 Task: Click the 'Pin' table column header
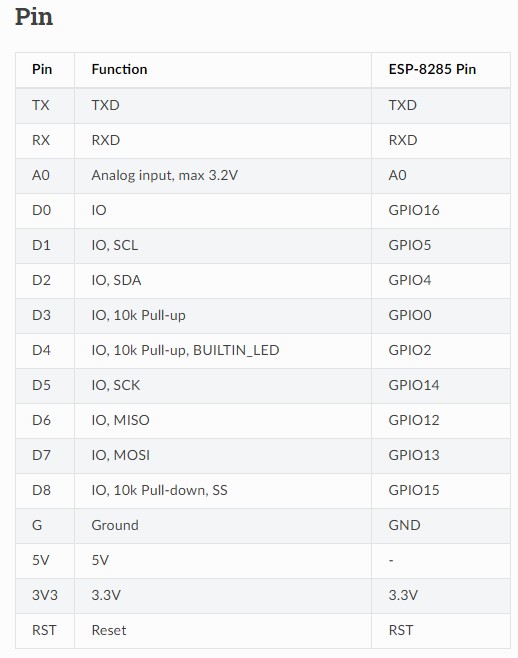pyautogui.click(x=42, y=69)
